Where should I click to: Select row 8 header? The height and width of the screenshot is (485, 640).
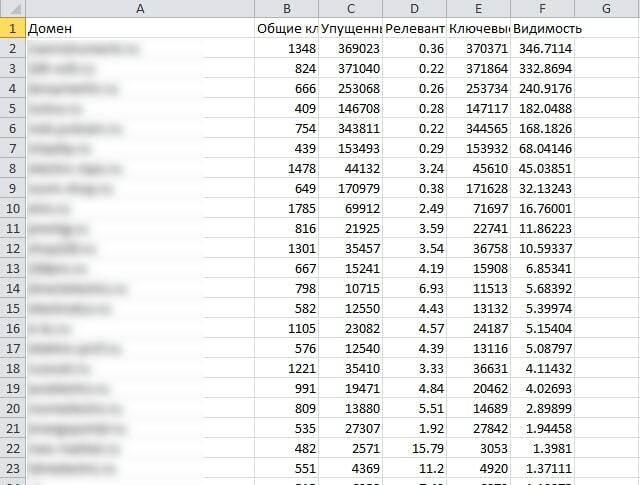[12, 168]
